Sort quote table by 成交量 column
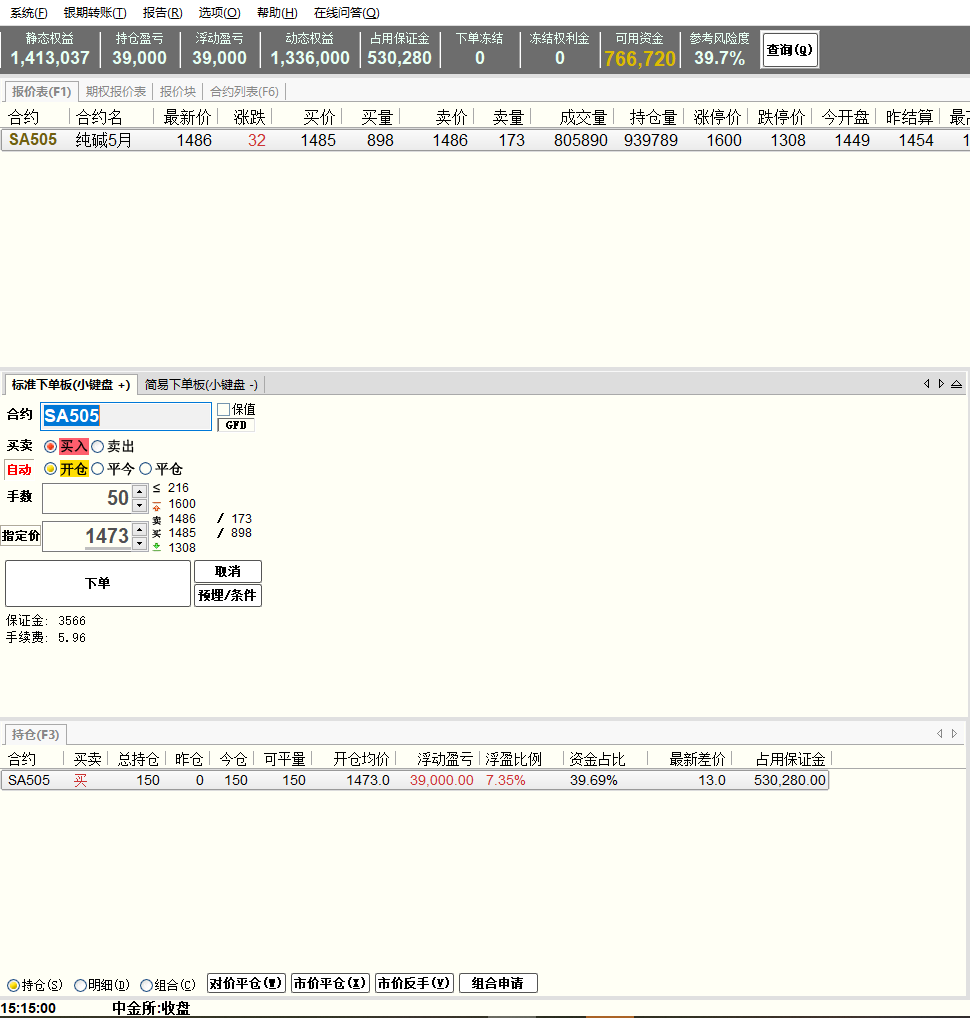 click(583, 118)
